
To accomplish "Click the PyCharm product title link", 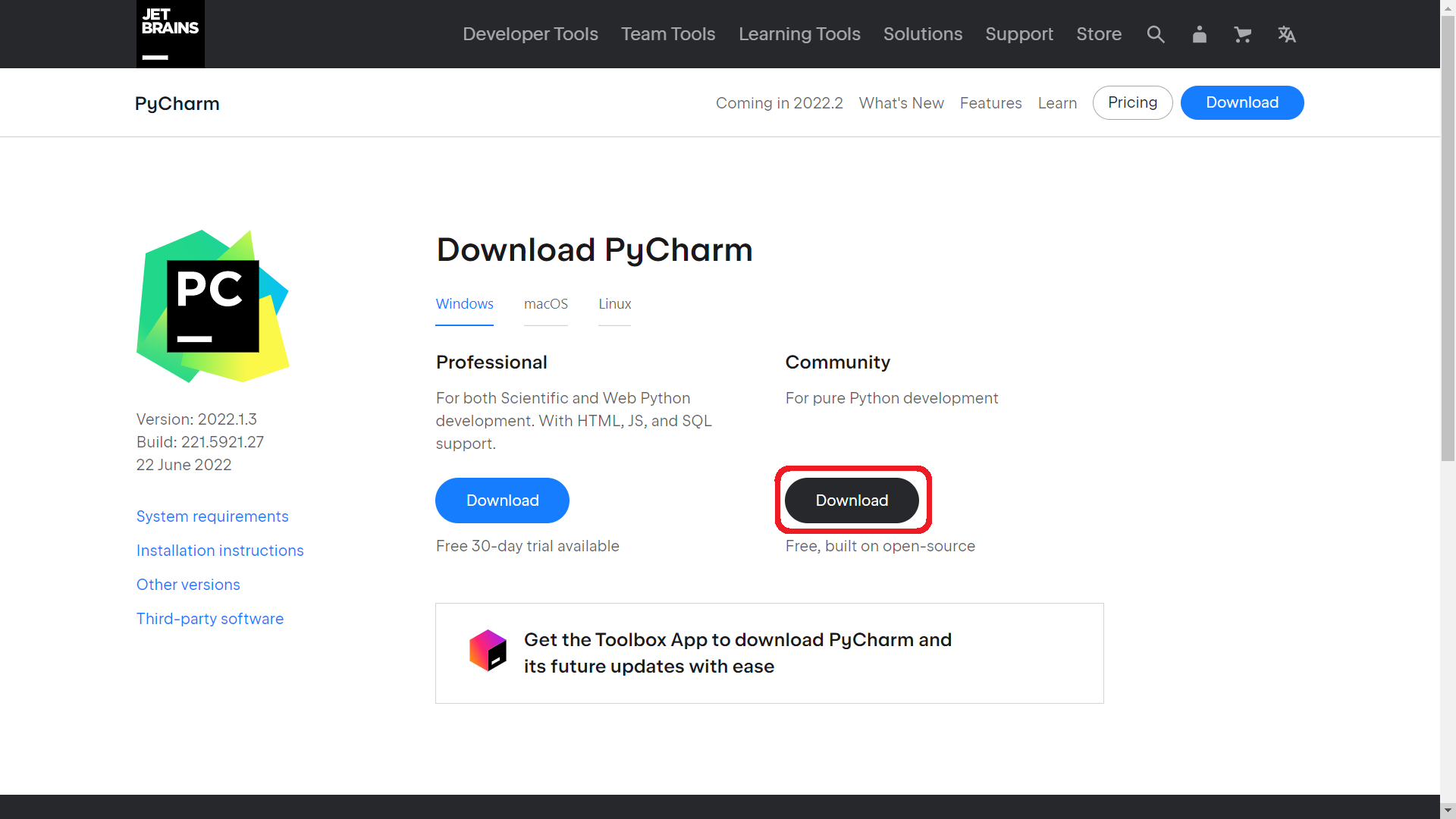I will point(177,103).
